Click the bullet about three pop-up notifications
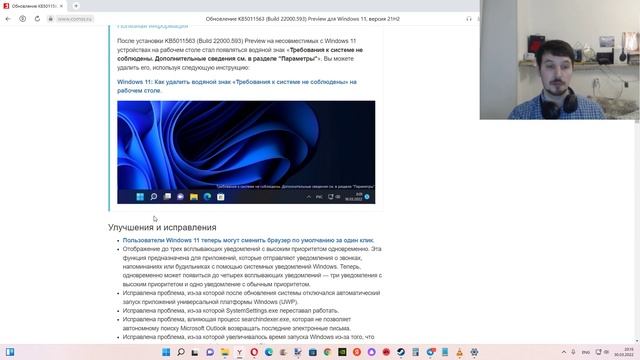640x360 pixels. pos(252,267)
